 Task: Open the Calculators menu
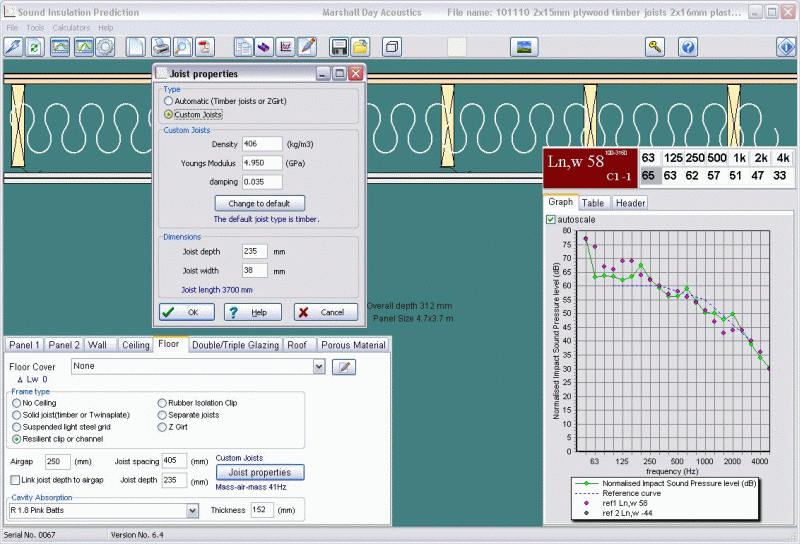[71, 28]
